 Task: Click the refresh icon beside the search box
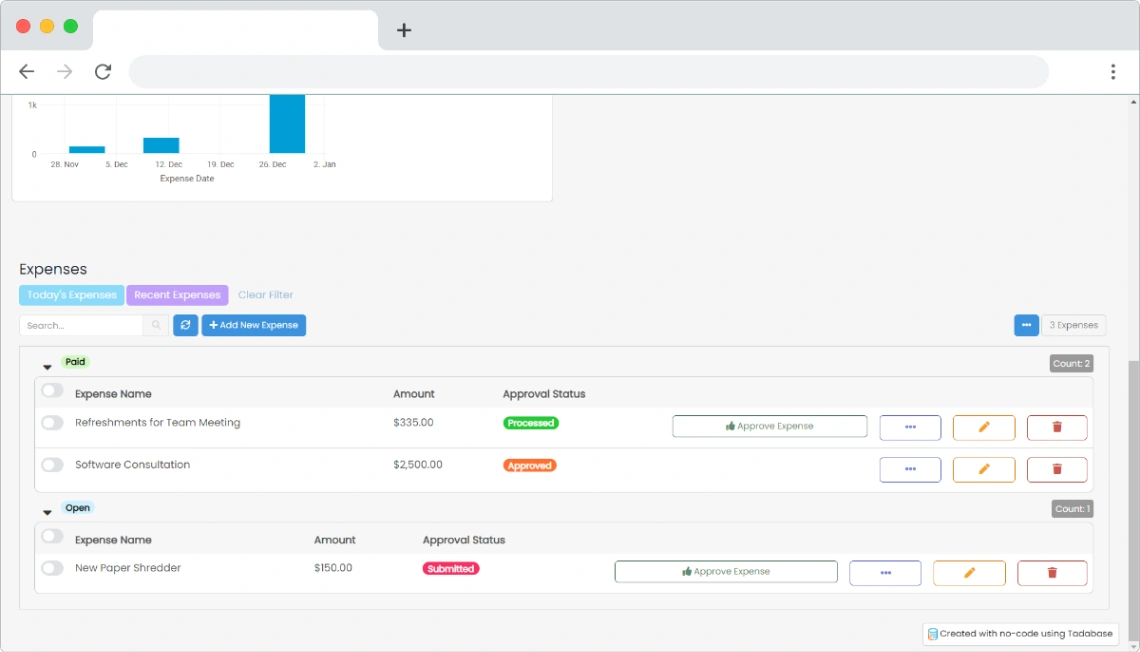185,325
